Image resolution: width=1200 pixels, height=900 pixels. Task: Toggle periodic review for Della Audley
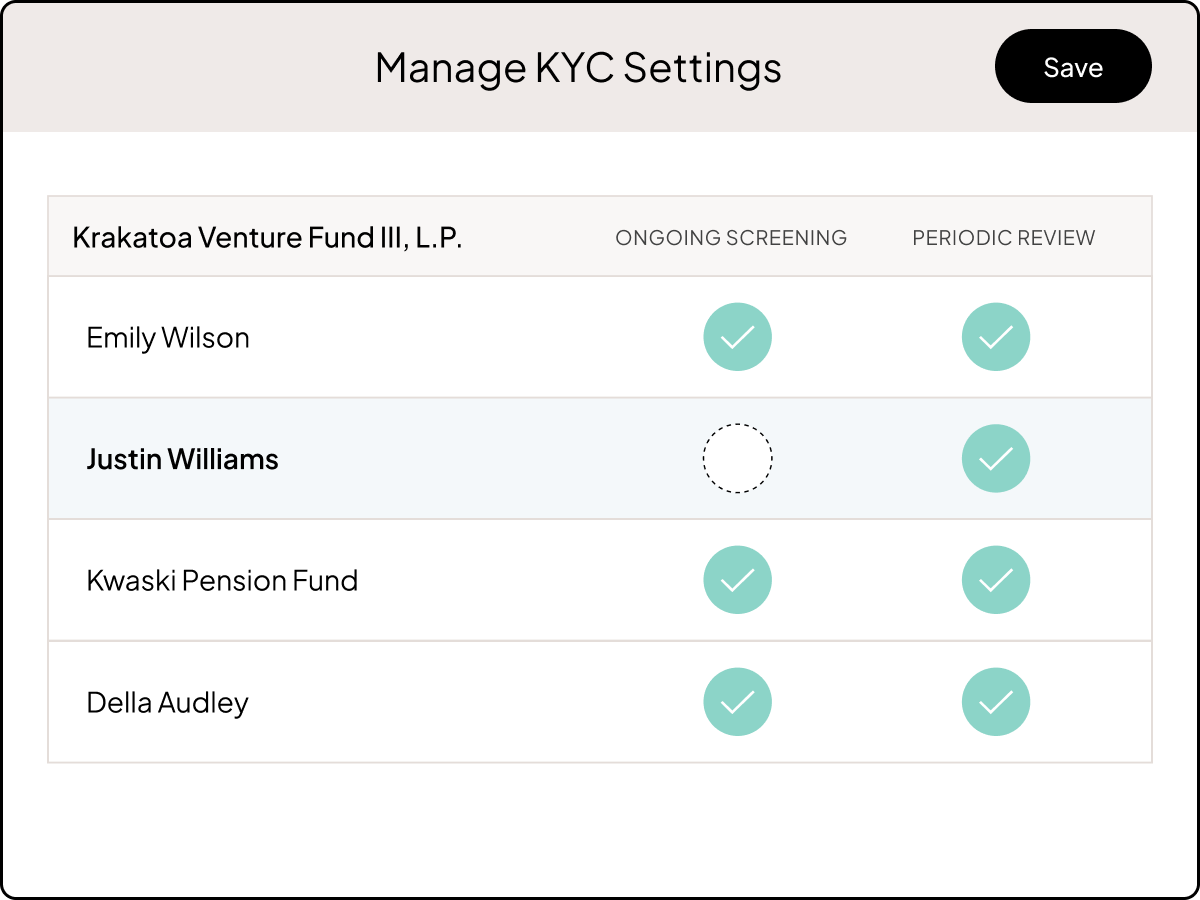tap(996, 702)
